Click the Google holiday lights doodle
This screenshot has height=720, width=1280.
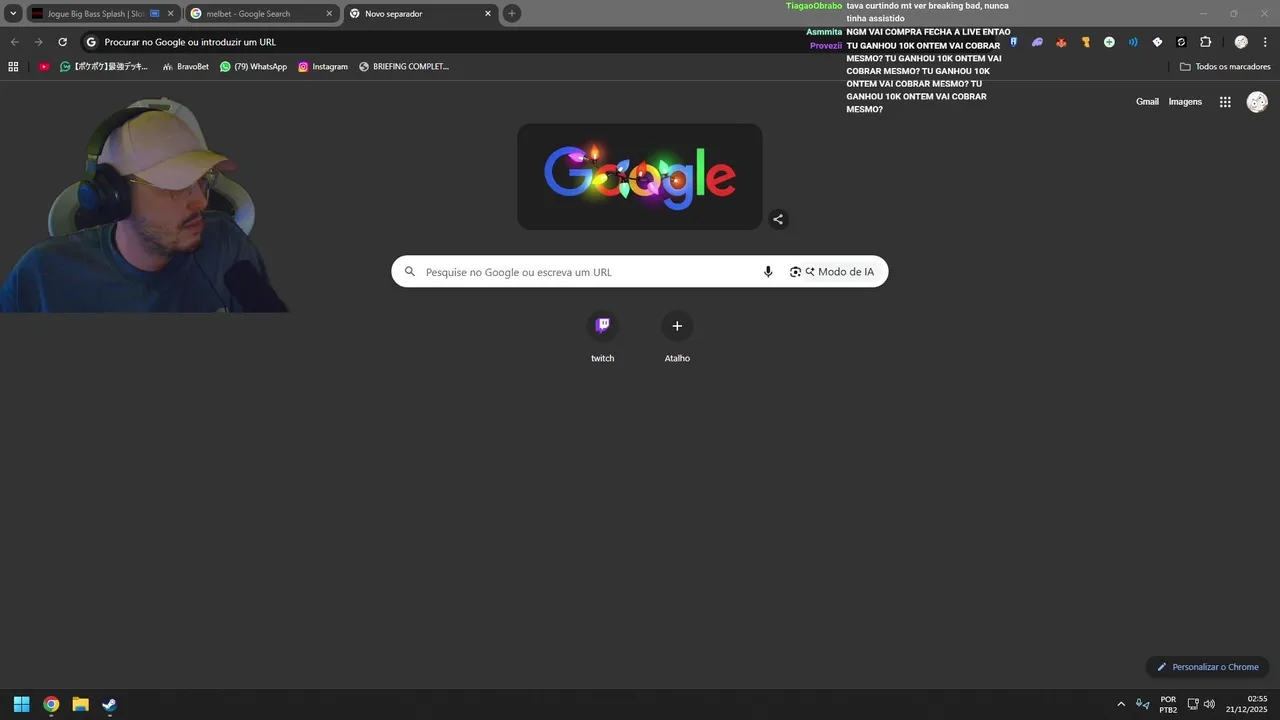(640, 177)
